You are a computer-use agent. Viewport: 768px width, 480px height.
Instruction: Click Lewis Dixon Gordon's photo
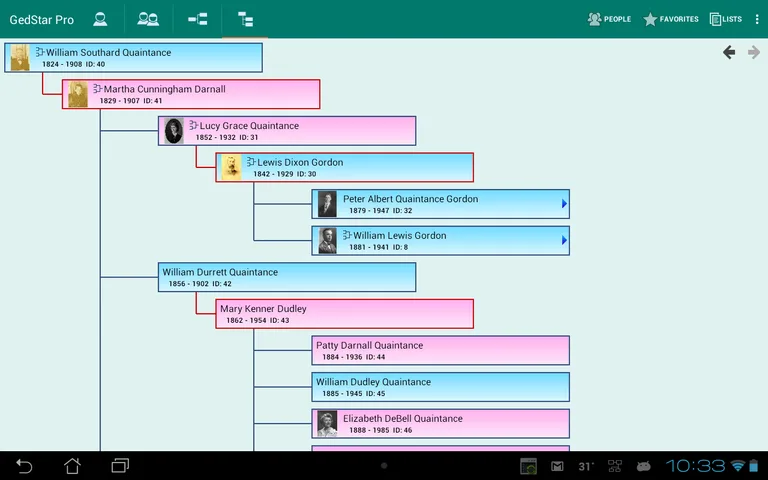(x=231, y=168)
